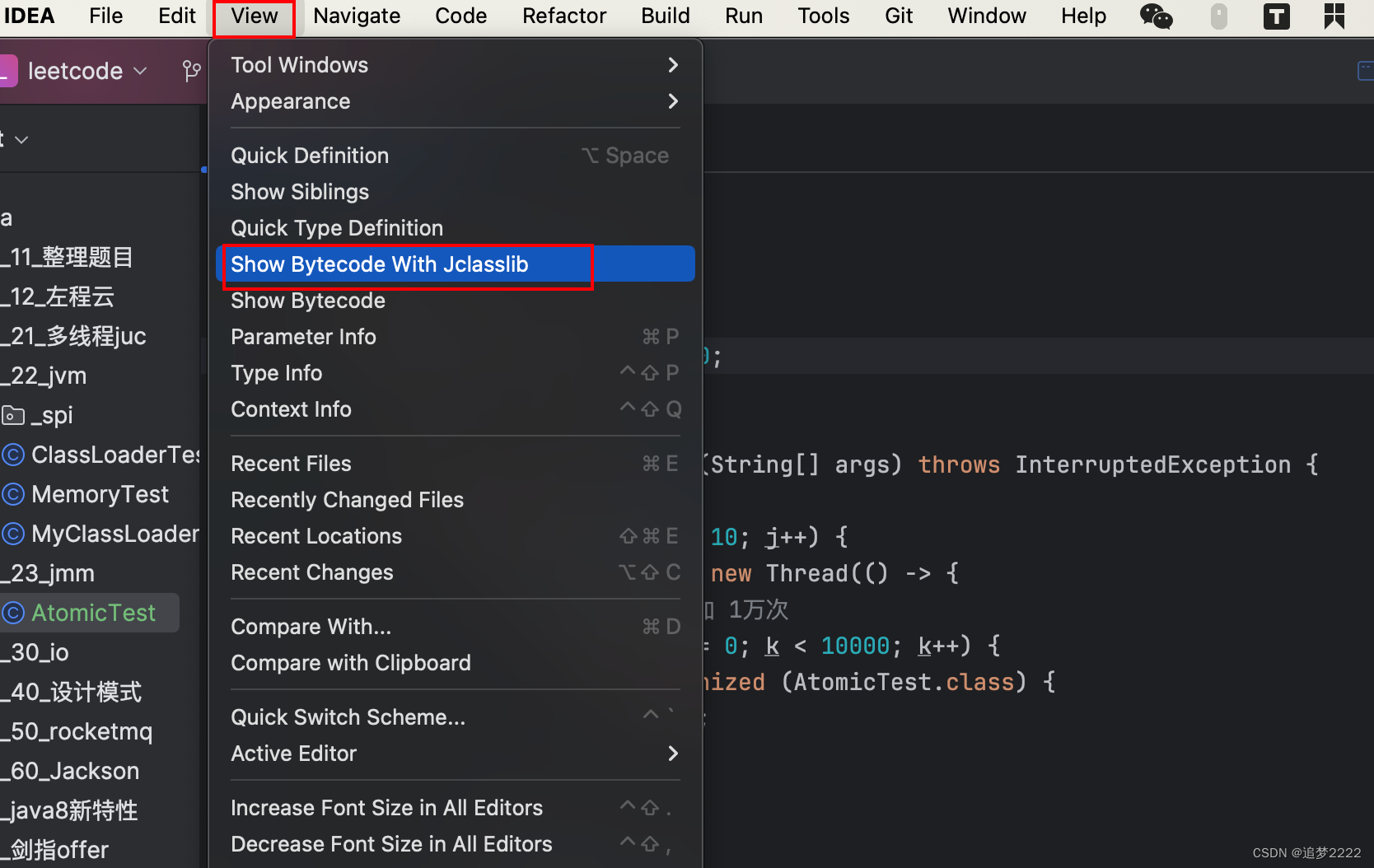Open the Build menu
Image resolution: width=1374 pixels, height=868 pixels.
tap(666, 16)
